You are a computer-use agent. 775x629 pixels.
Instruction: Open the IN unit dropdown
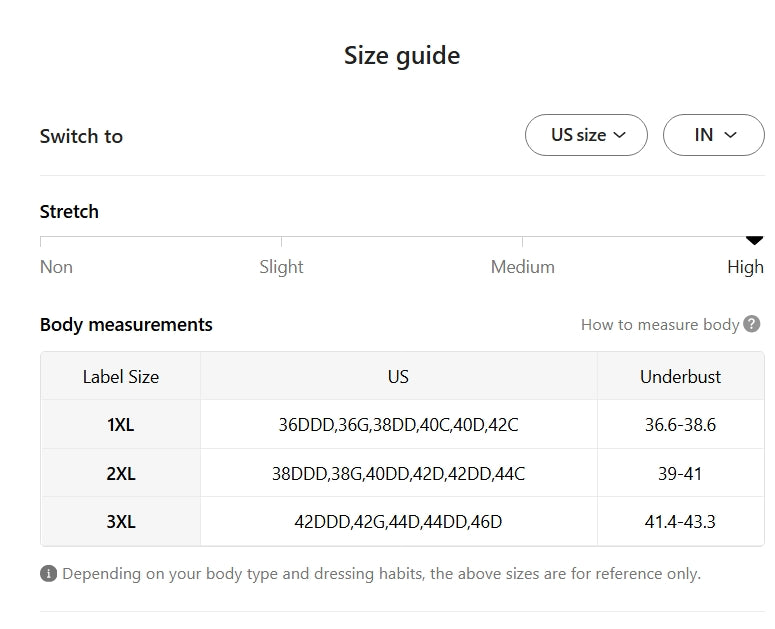point(713,135)
